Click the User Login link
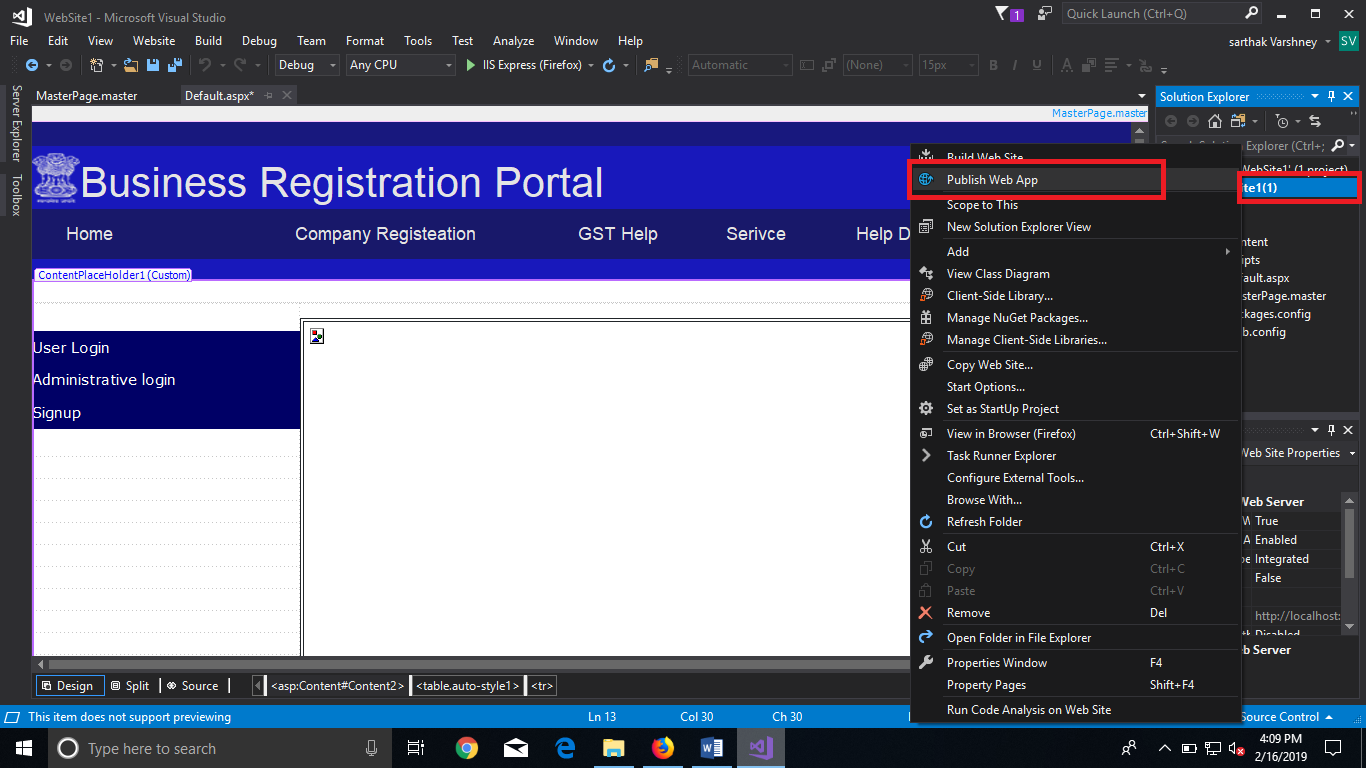The image size is (1366, 768). coord(71,348)
